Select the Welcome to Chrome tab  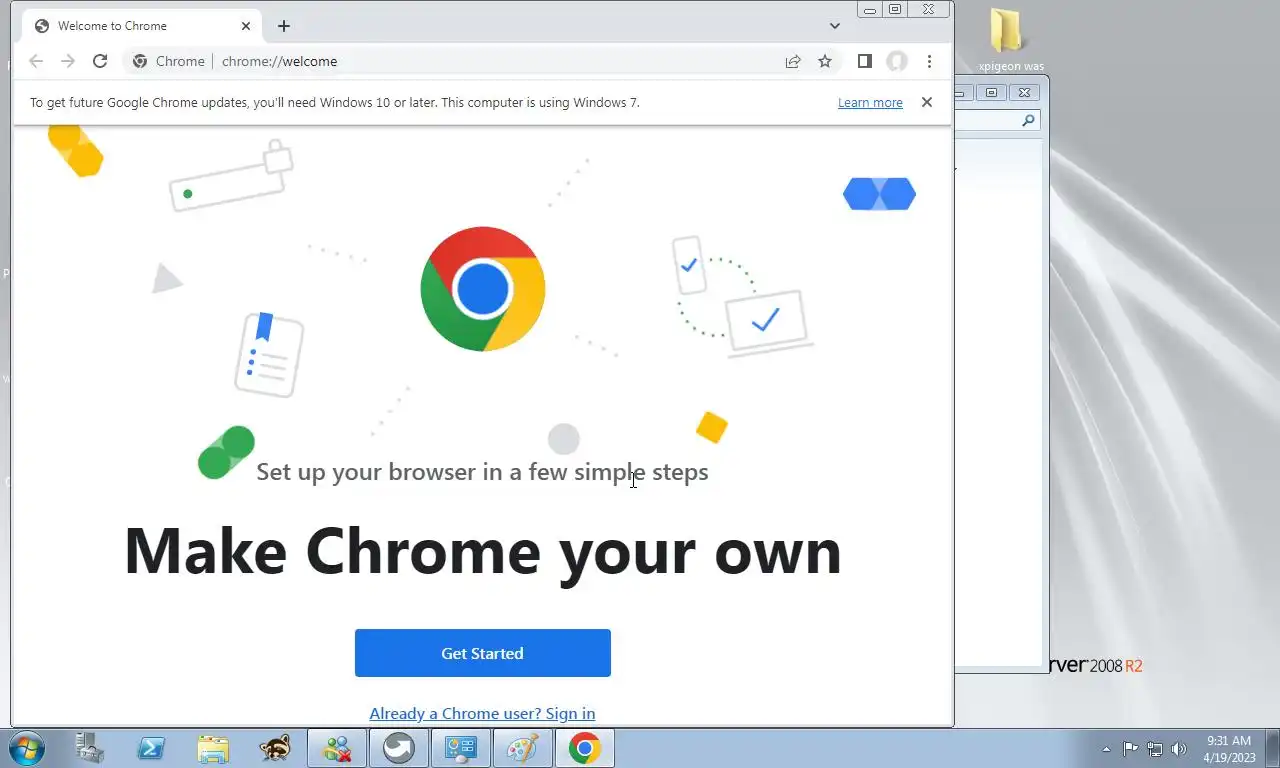(142, 26)
